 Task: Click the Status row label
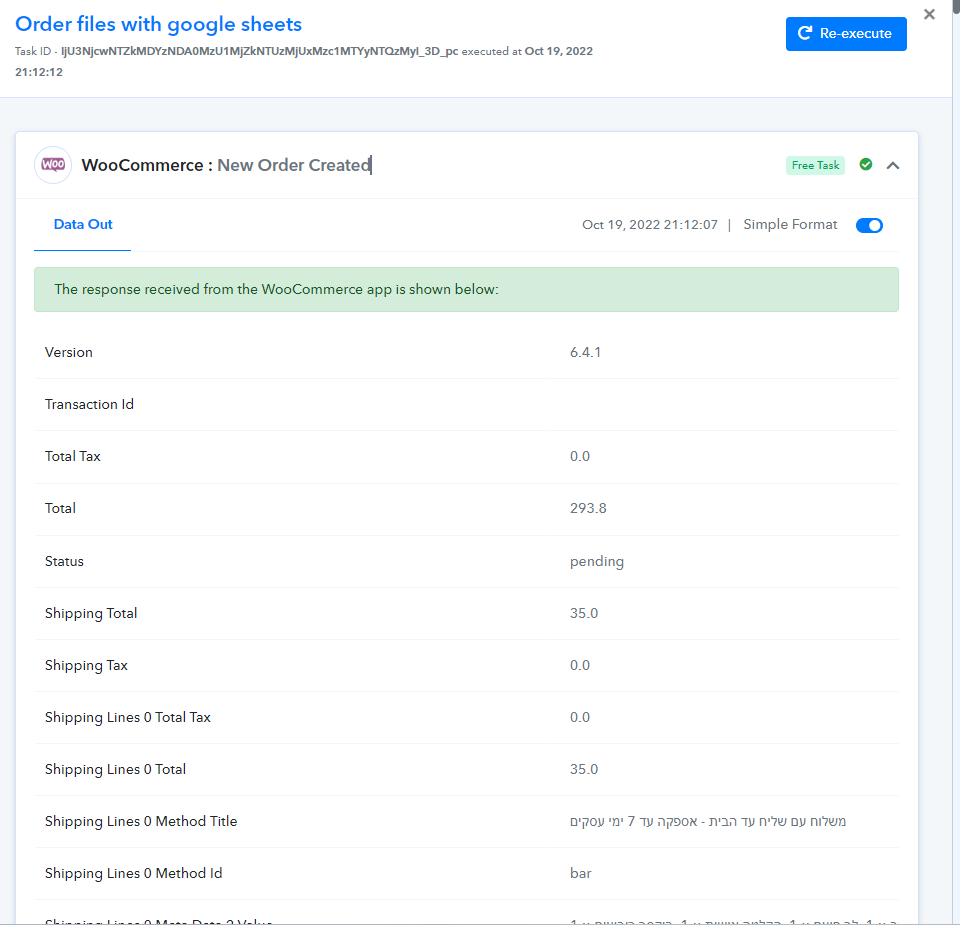pos(64,561)
